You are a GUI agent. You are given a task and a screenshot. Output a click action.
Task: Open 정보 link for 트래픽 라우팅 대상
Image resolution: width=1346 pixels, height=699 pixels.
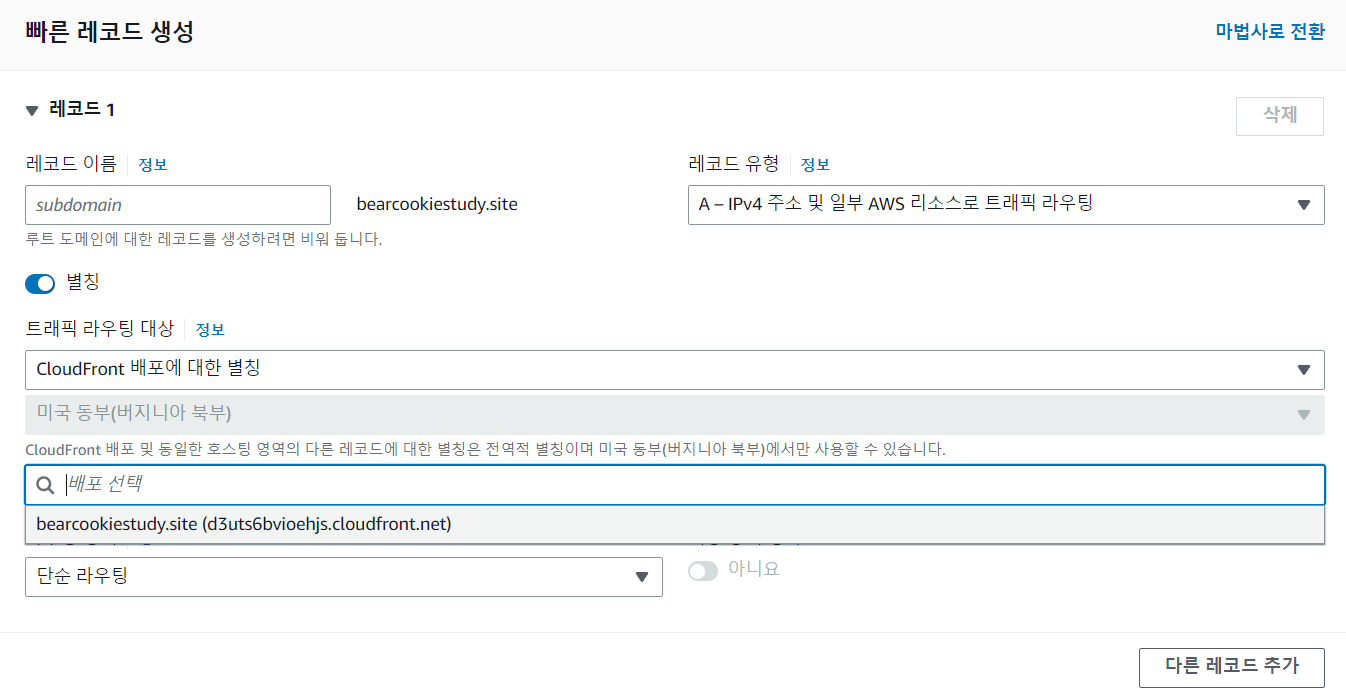pos(210,329)
